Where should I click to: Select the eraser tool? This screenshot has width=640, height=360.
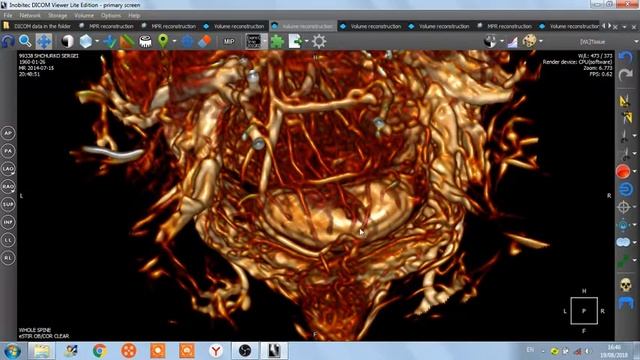point(204,41)
